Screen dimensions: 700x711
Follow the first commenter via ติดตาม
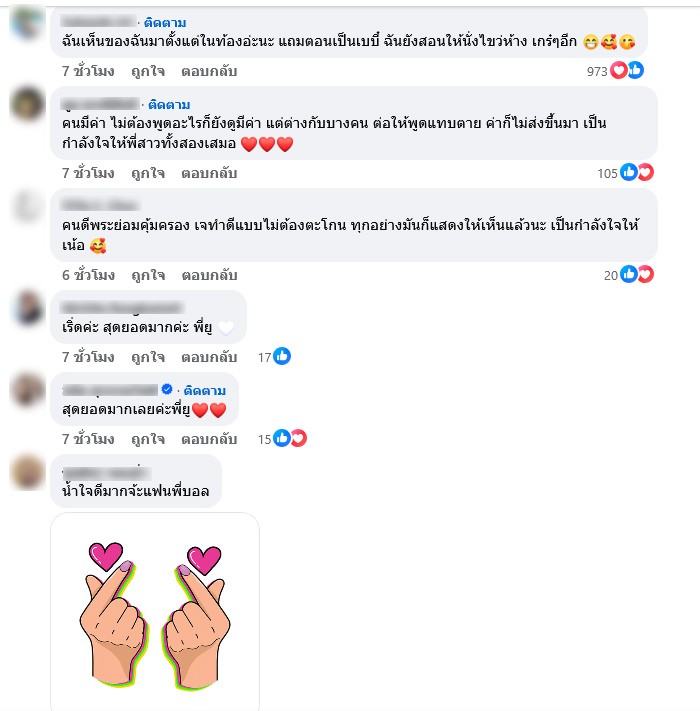tap(165, 23)
